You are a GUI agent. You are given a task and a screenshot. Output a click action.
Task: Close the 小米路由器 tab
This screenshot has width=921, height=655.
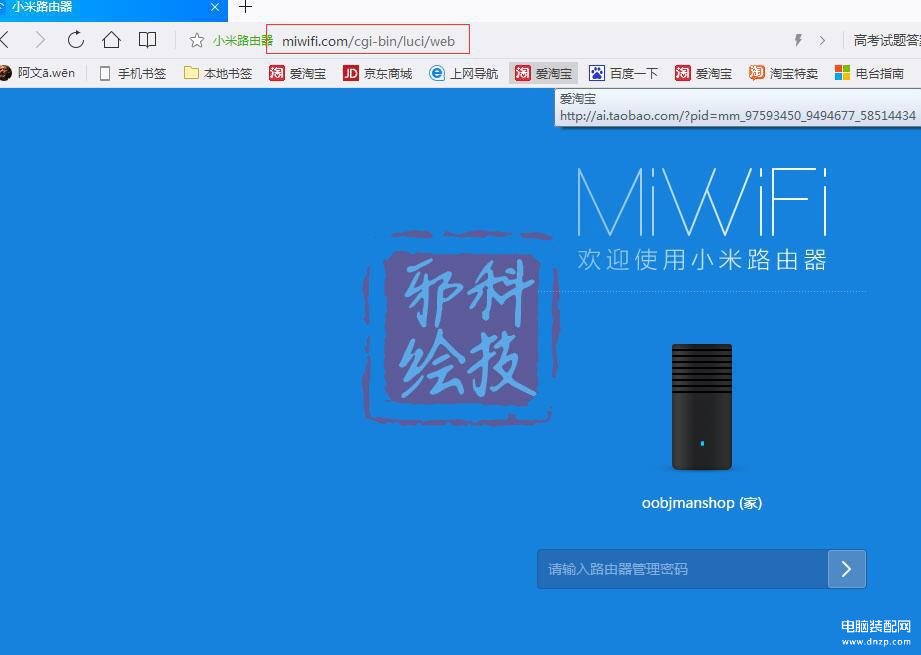215,7
